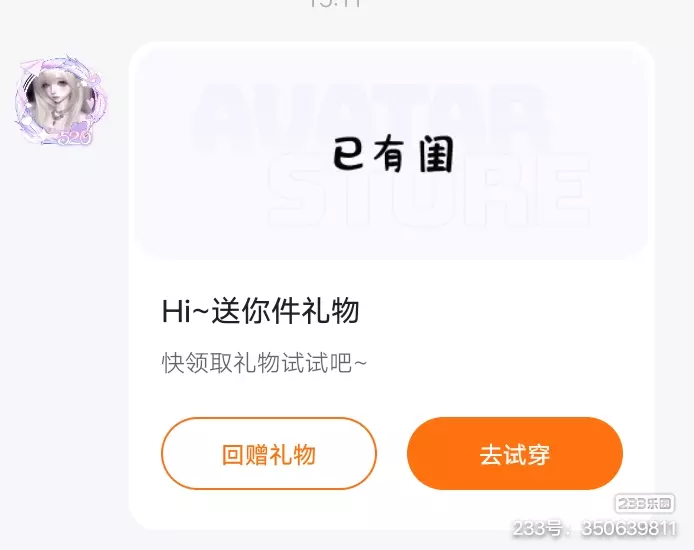Select the 233号 ID number text
694x550 pixels.
pyautogui.click(x=594, y=528)
